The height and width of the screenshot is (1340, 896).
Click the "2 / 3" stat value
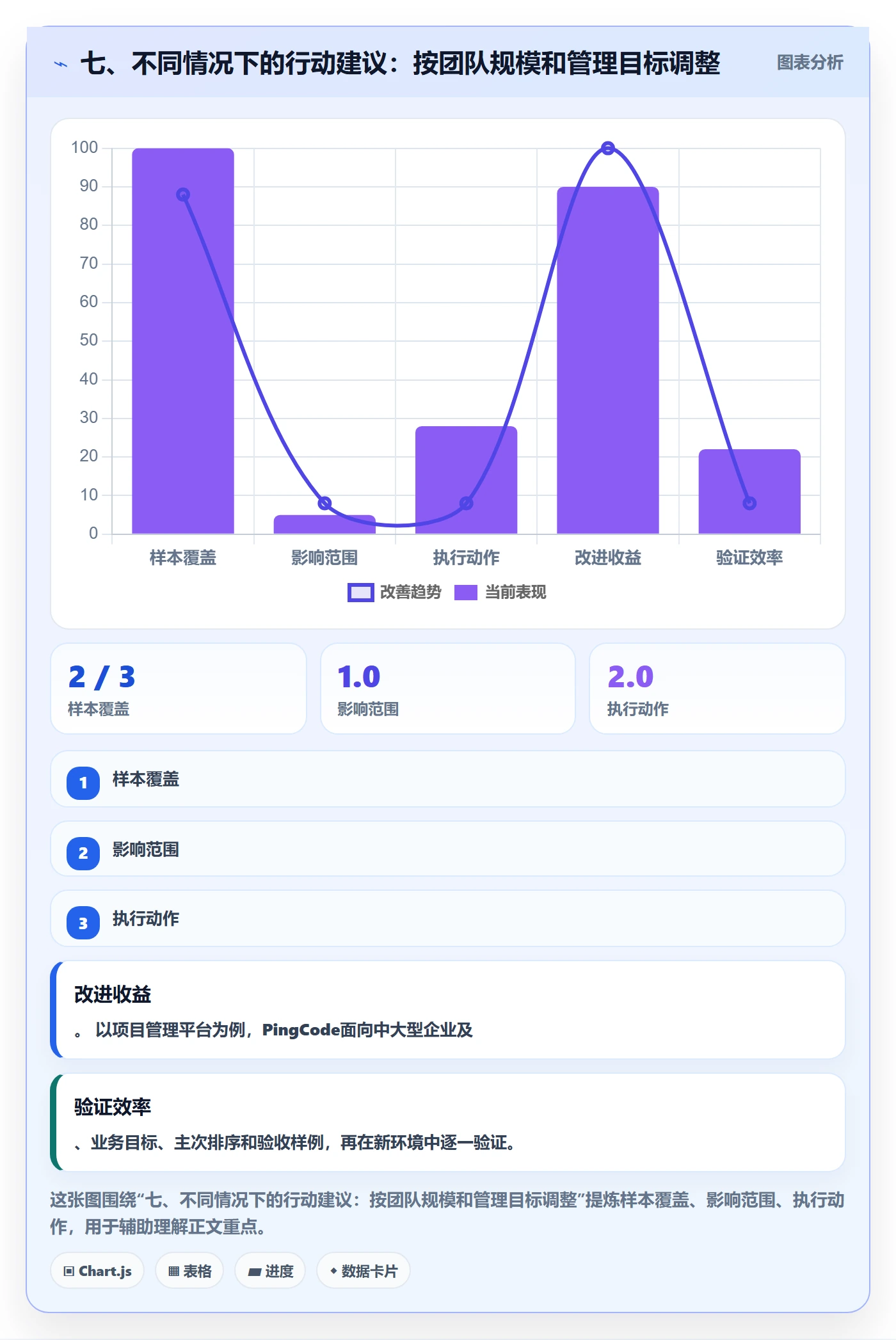coord(102,677)
